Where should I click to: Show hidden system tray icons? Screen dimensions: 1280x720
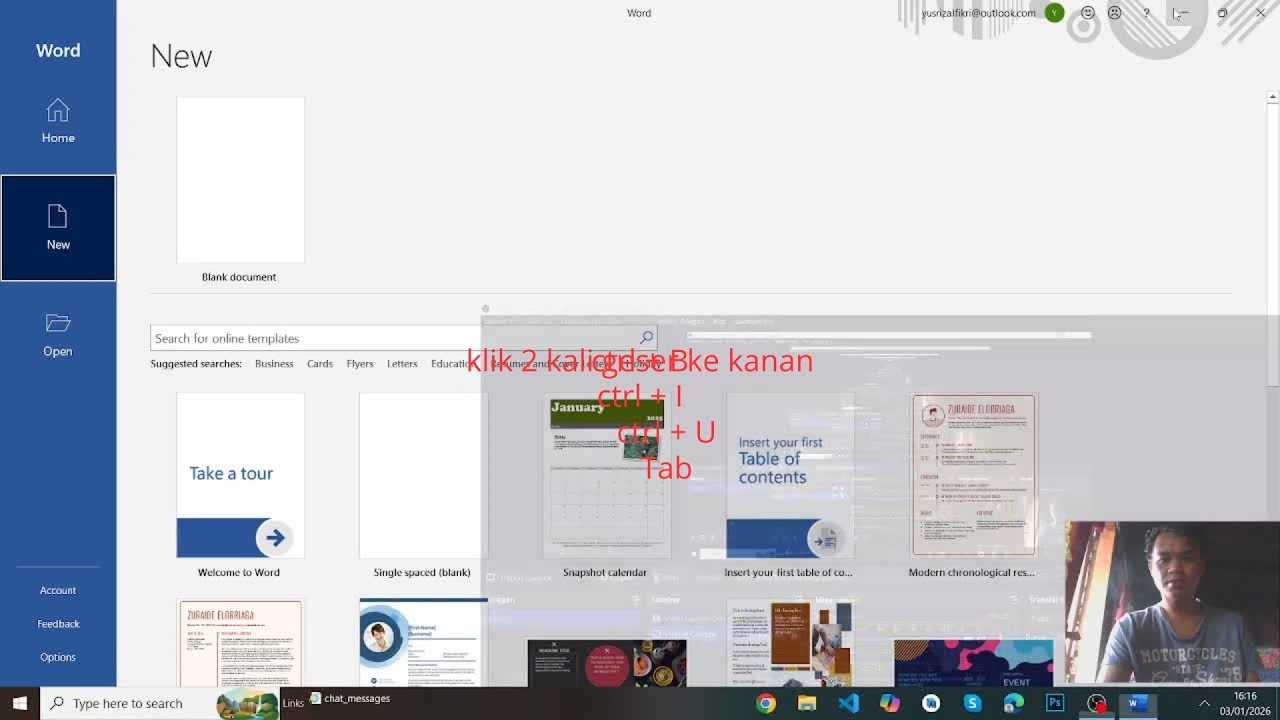pyautogui.click(x=1204, y=704)
